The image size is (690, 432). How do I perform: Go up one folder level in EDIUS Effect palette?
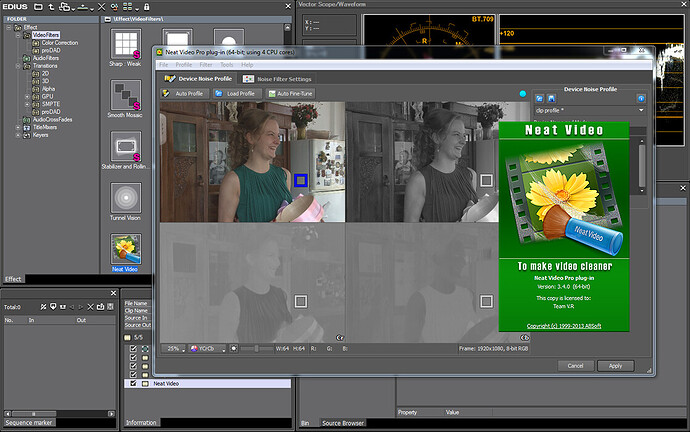(51, 7)
